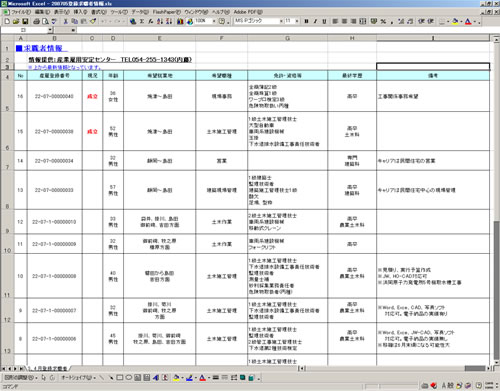Open the Edit menu
The width and height of the screenshot is (500, 391).
point(42,12)
